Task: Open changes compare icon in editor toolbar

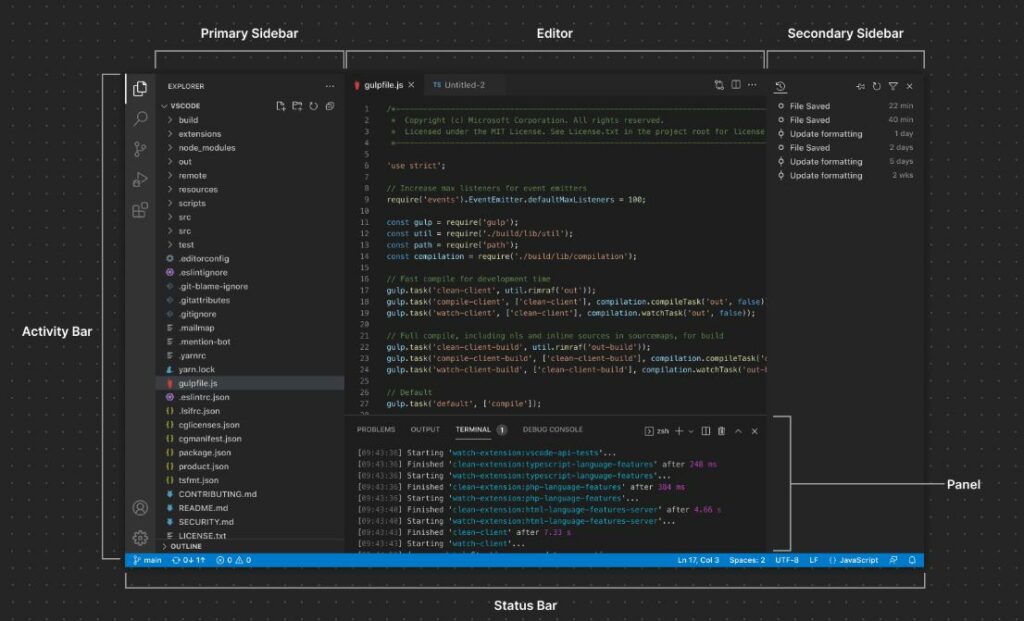Action: coord(719,85)
